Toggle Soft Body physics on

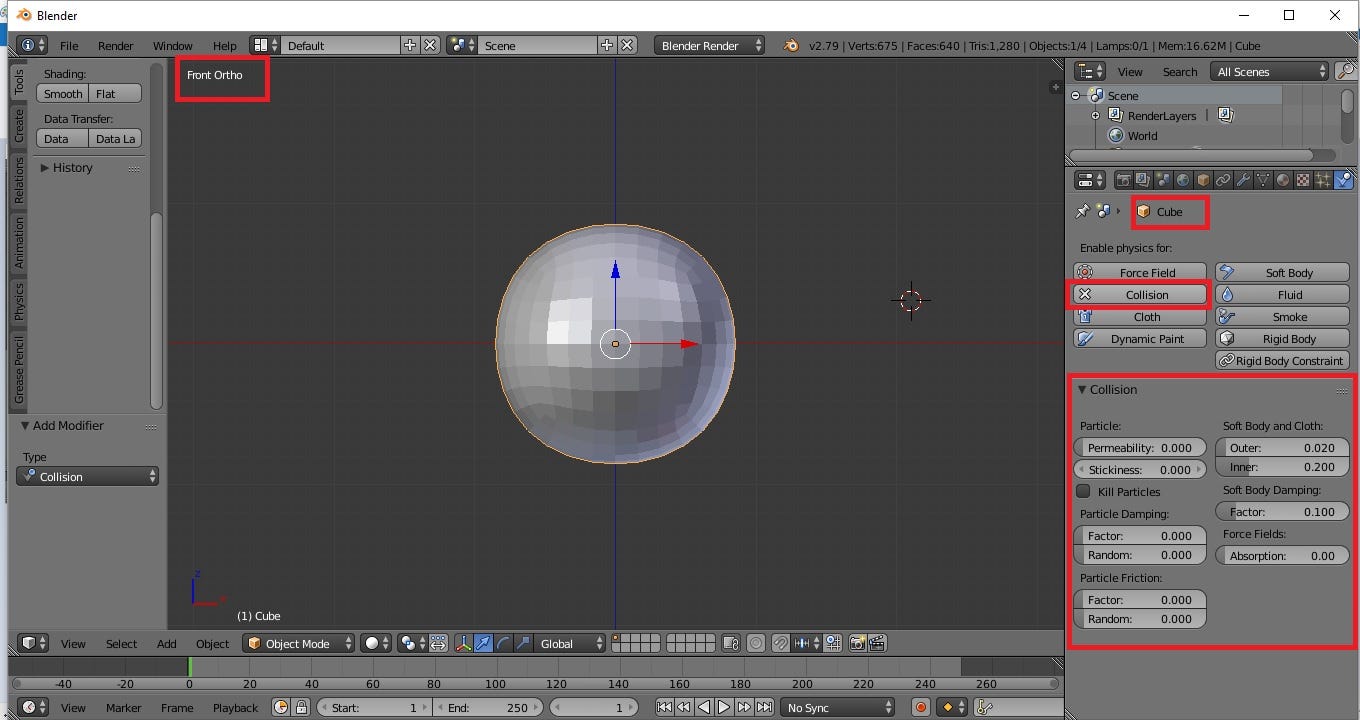(x=1282, y=272)
